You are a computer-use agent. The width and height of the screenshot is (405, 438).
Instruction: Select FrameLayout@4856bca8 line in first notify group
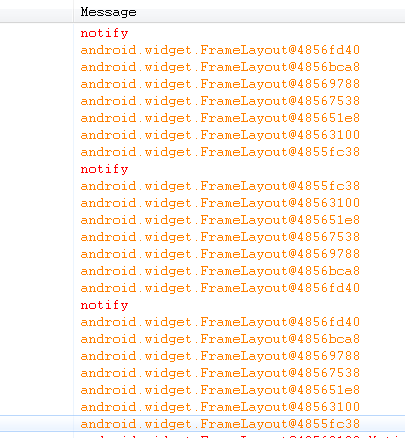220,67
